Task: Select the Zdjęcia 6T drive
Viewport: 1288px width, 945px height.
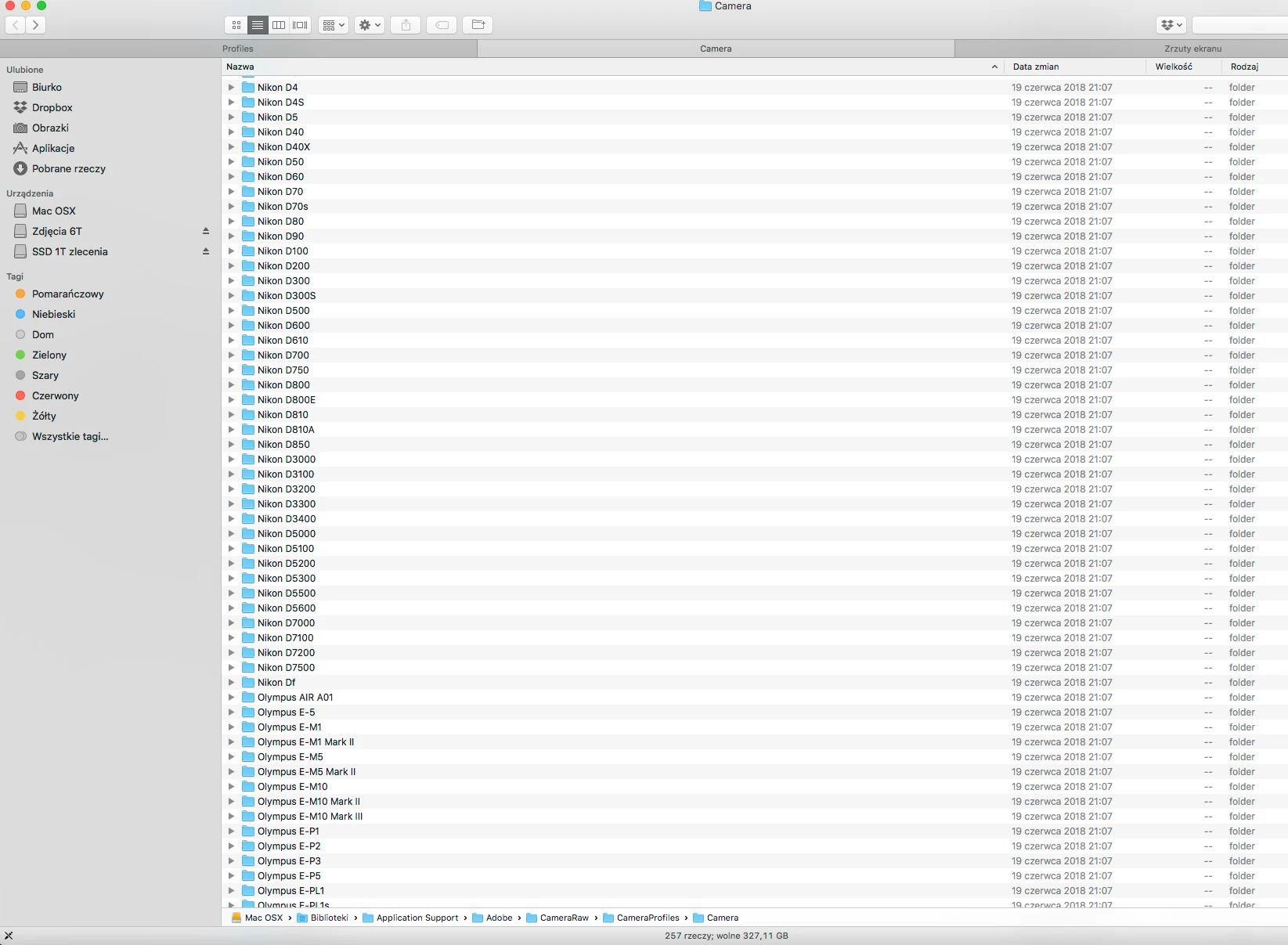Action: [x=56, y=231]
